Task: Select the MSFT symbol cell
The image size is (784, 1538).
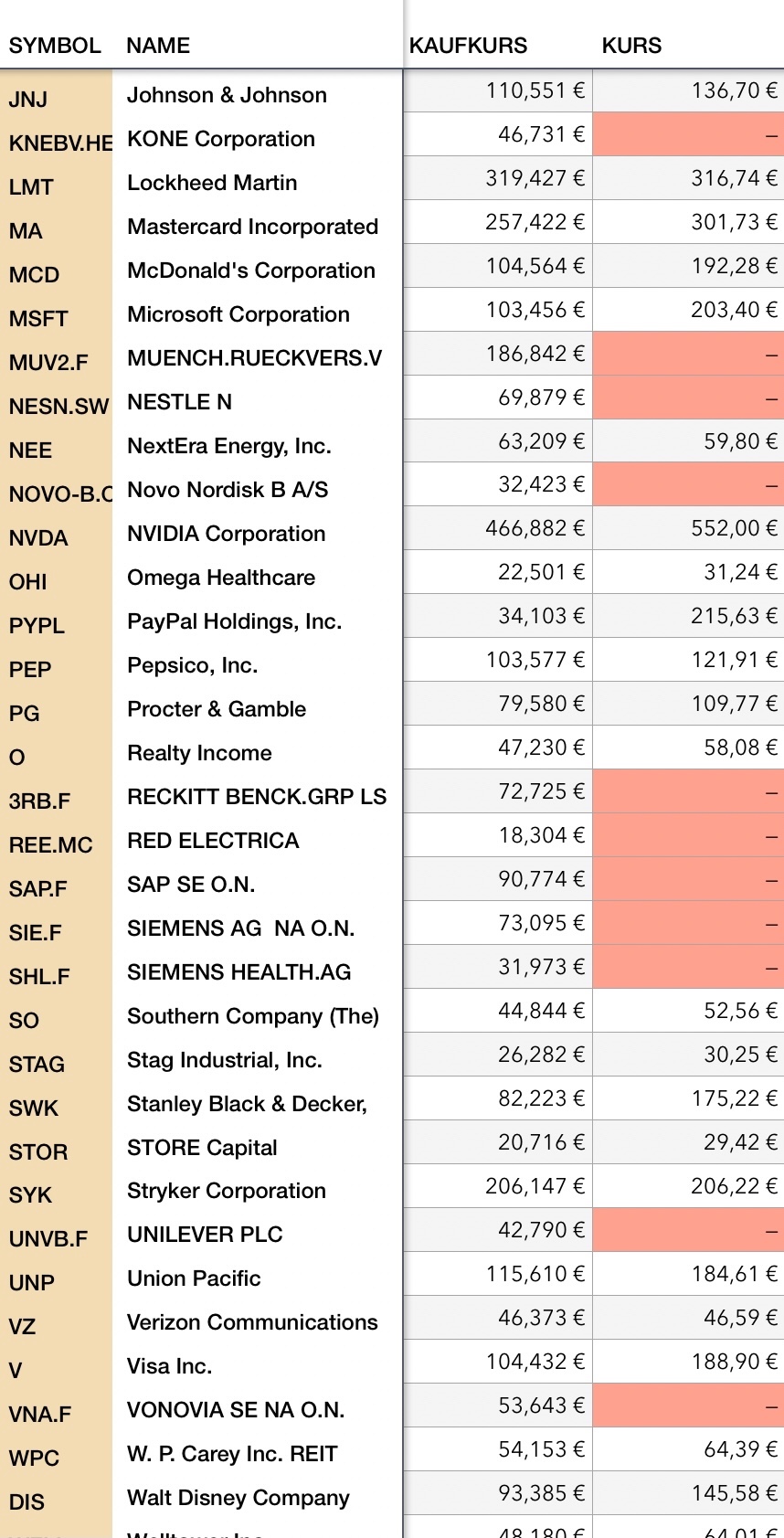Action: [x=38, y=319]
